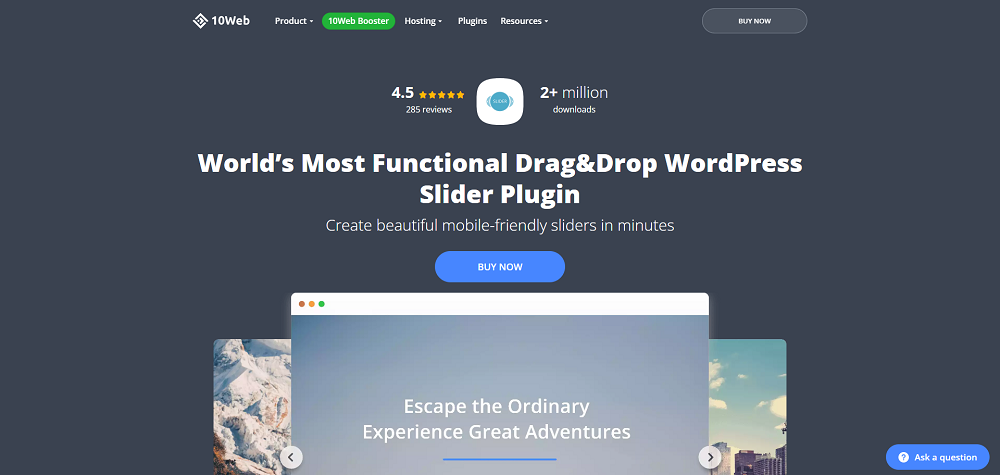1000x475 pixels.
Task: Expand the Product dropdown menu
Action: tap(293, 21)
